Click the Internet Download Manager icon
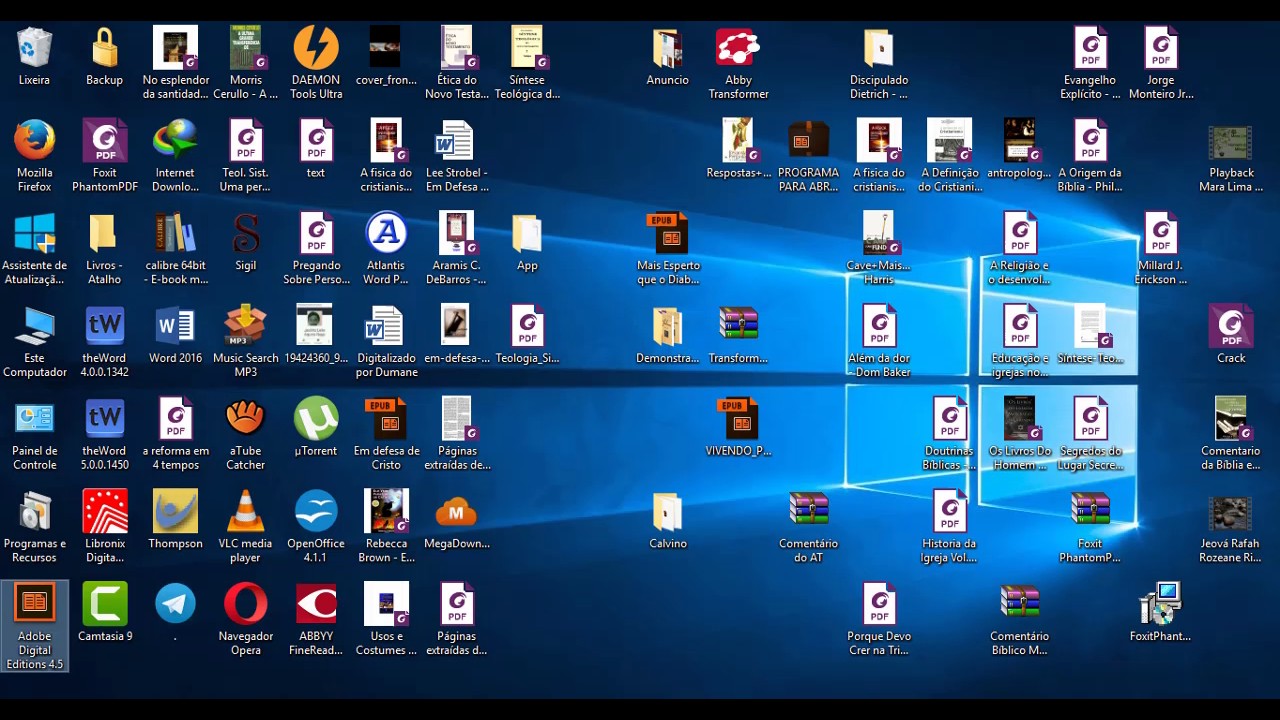 point(175,141)
